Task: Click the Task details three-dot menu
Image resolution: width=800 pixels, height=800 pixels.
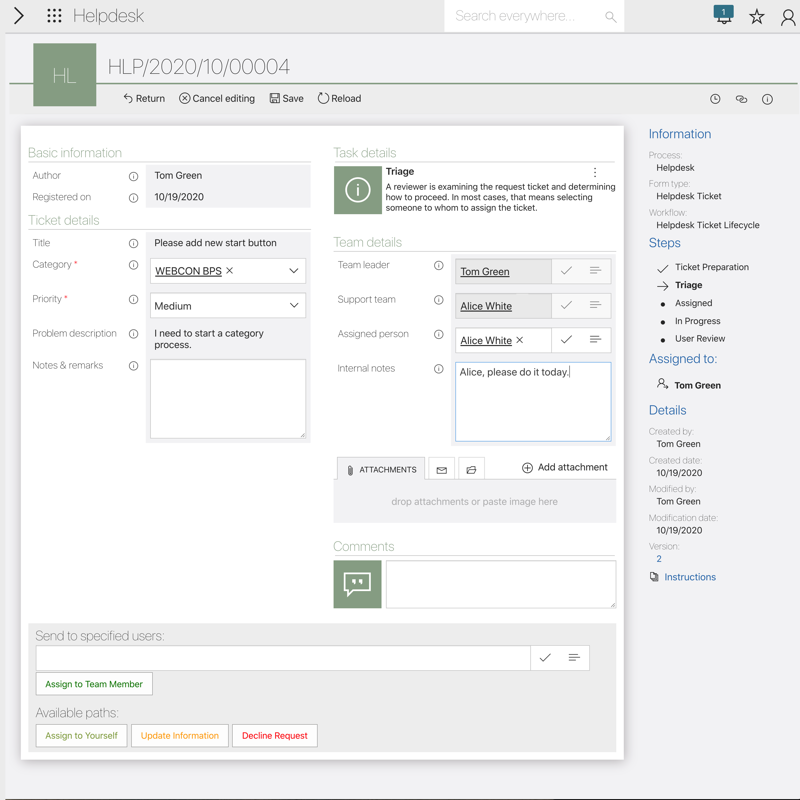Action: click(x=595, y=173)
